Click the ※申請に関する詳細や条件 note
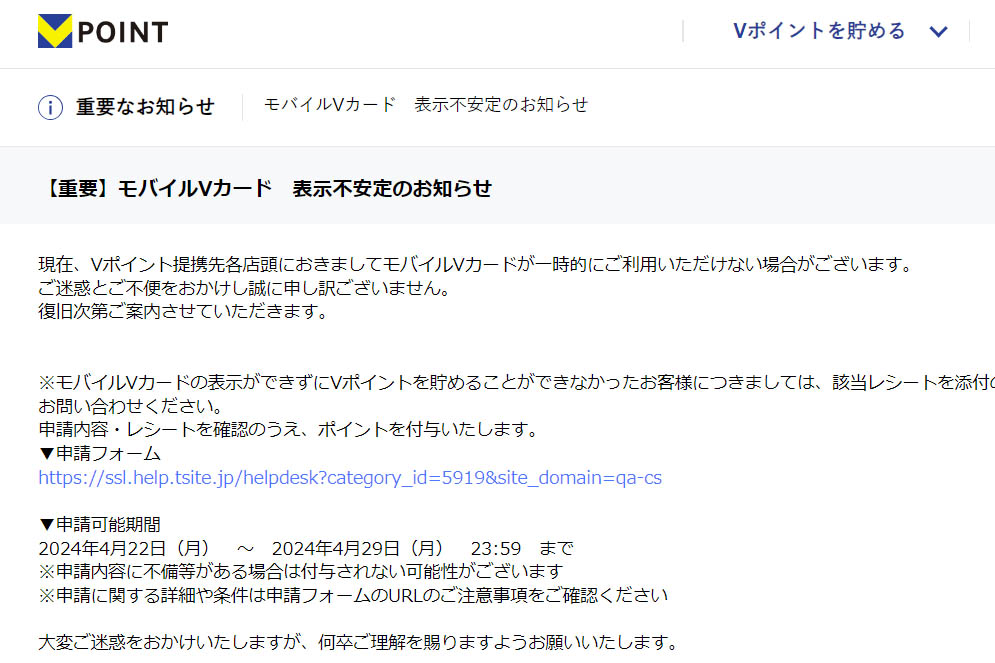The image size is (995, 663). pyautogui.click(x=353, y=595)
